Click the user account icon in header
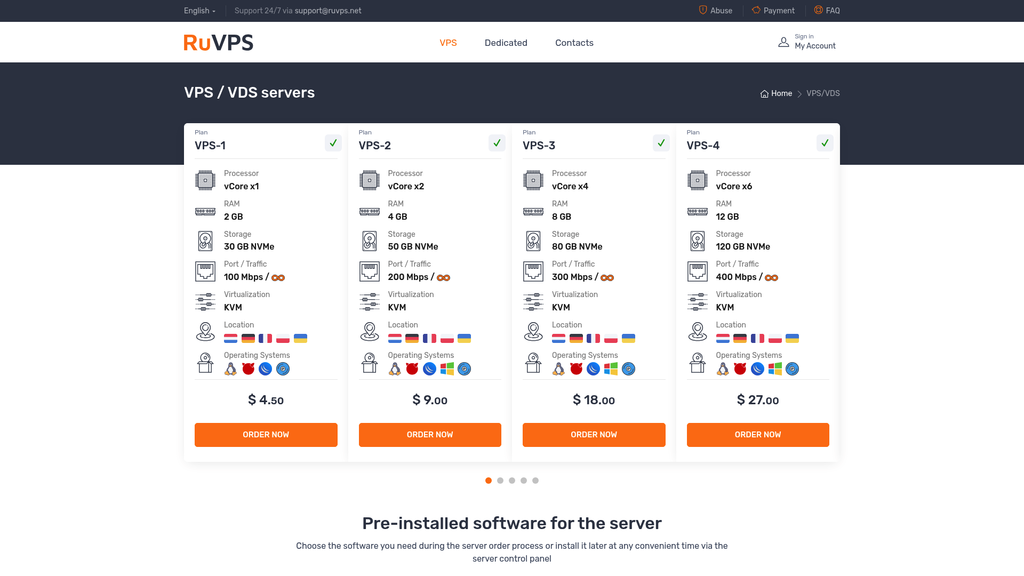This screenshot has width=1024, height=576. (x=783, y=42)
